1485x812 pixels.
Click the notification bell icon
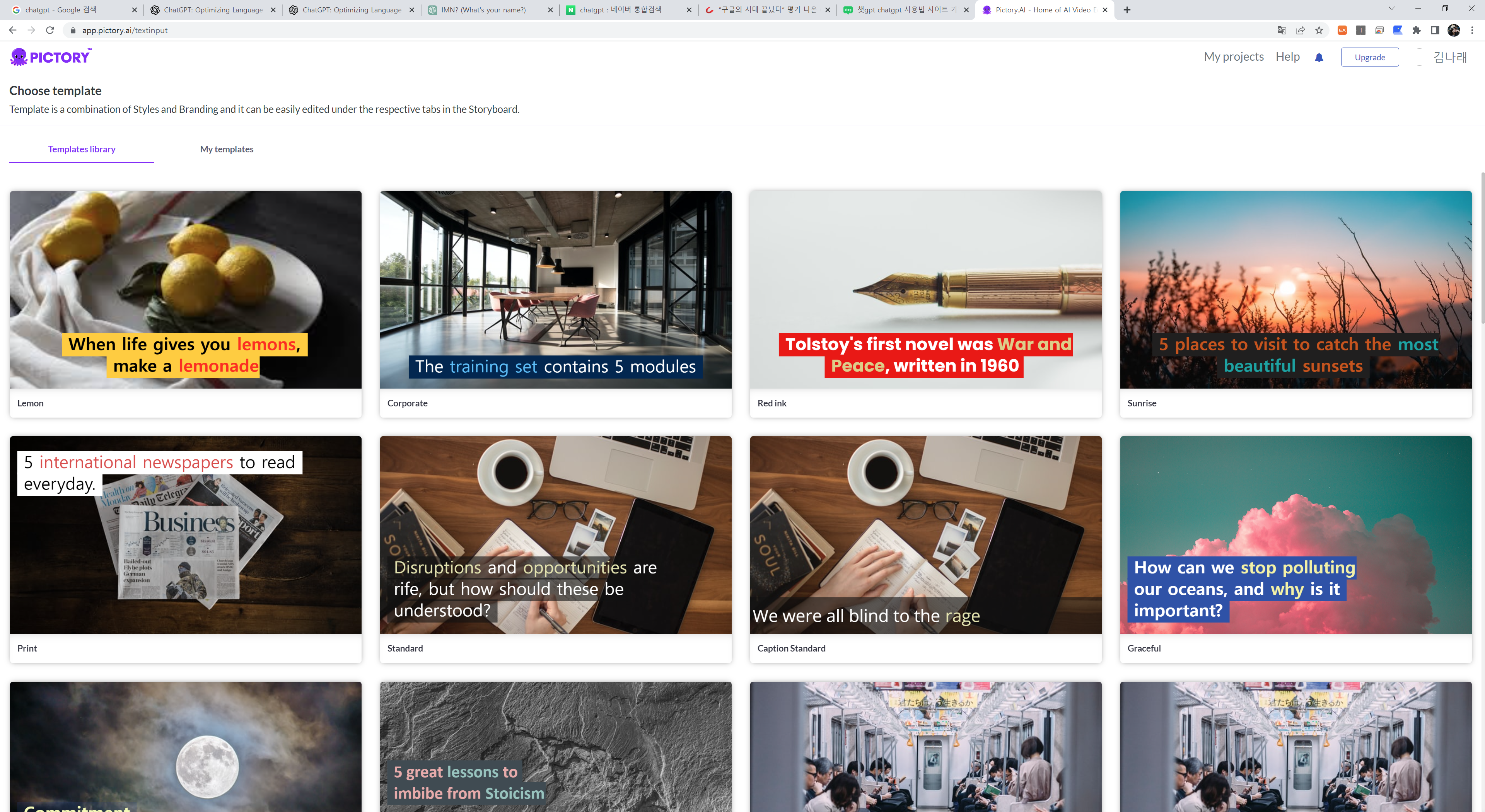point(1318,57)
